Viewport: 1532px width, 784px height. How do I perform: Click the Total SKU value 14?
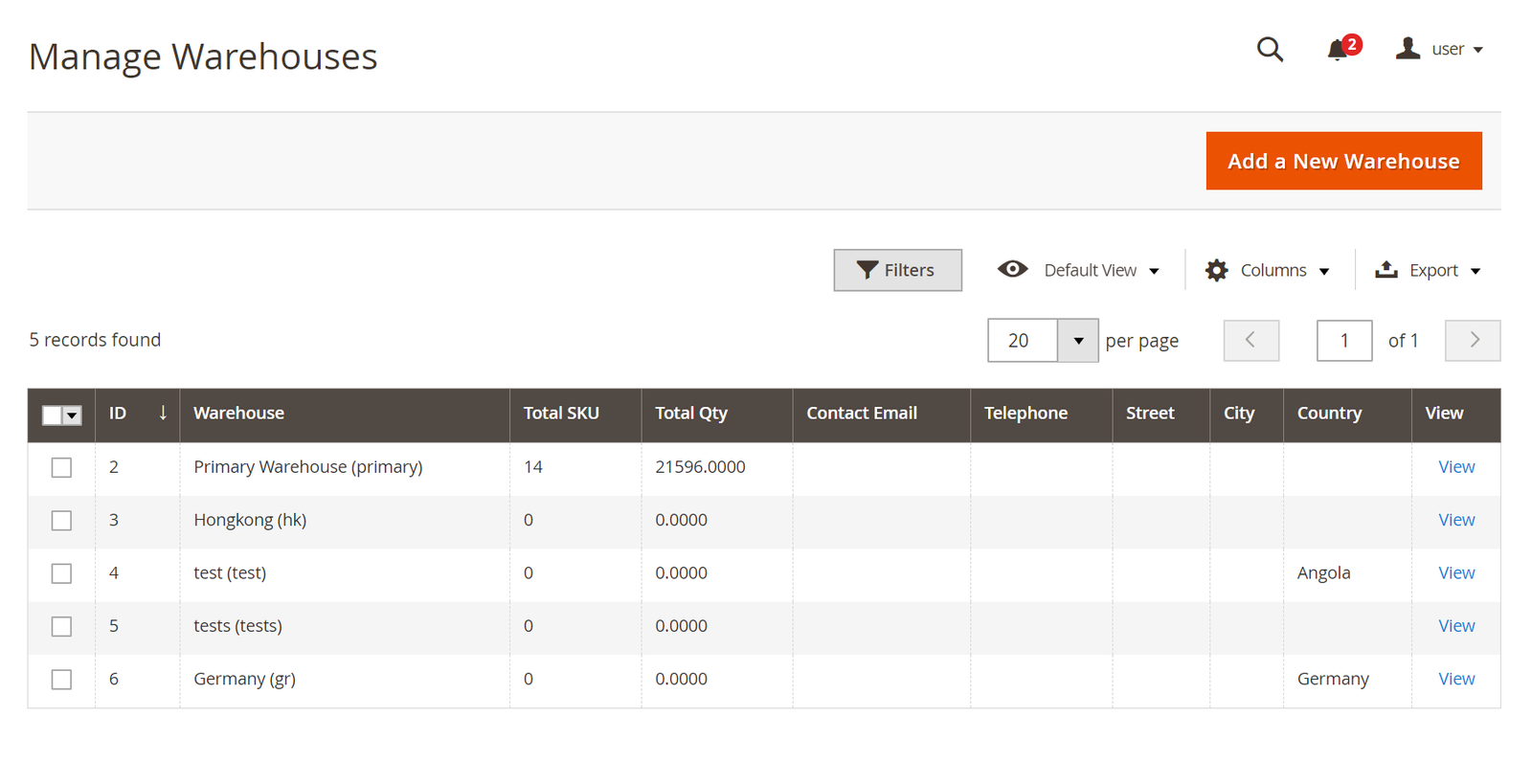533,467
